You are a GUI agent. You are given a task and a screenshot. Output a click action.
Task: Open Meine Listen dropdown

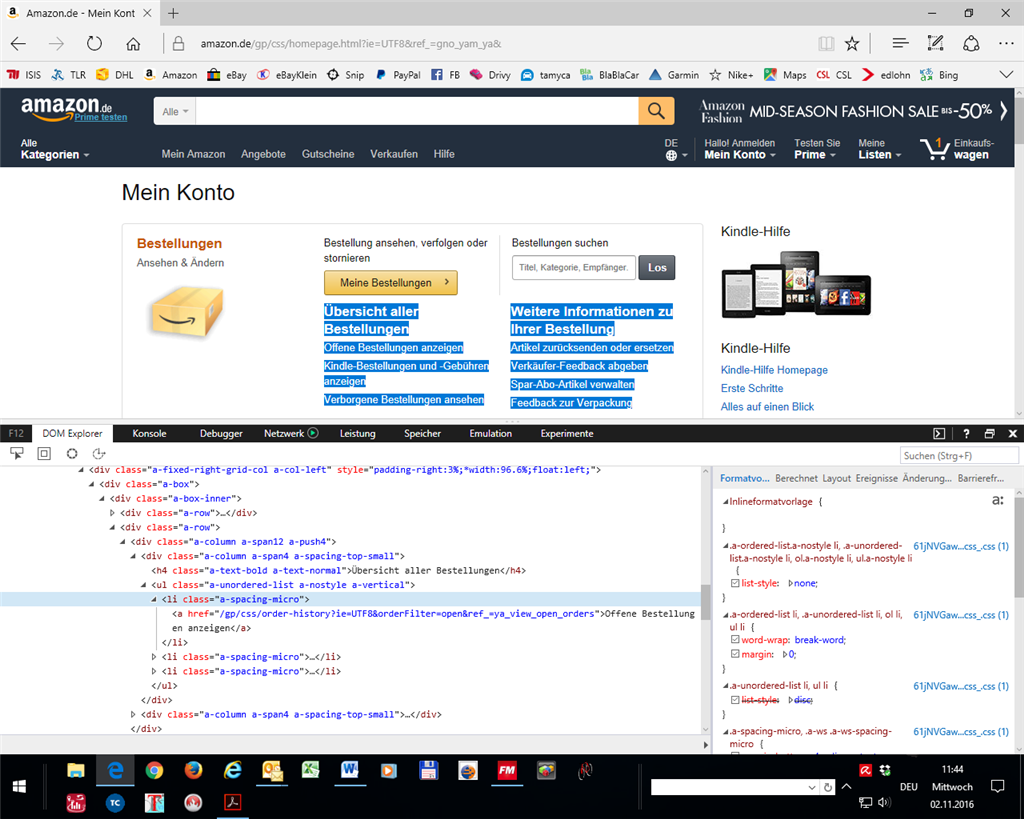pyautogui.click(x=880, y=149)
